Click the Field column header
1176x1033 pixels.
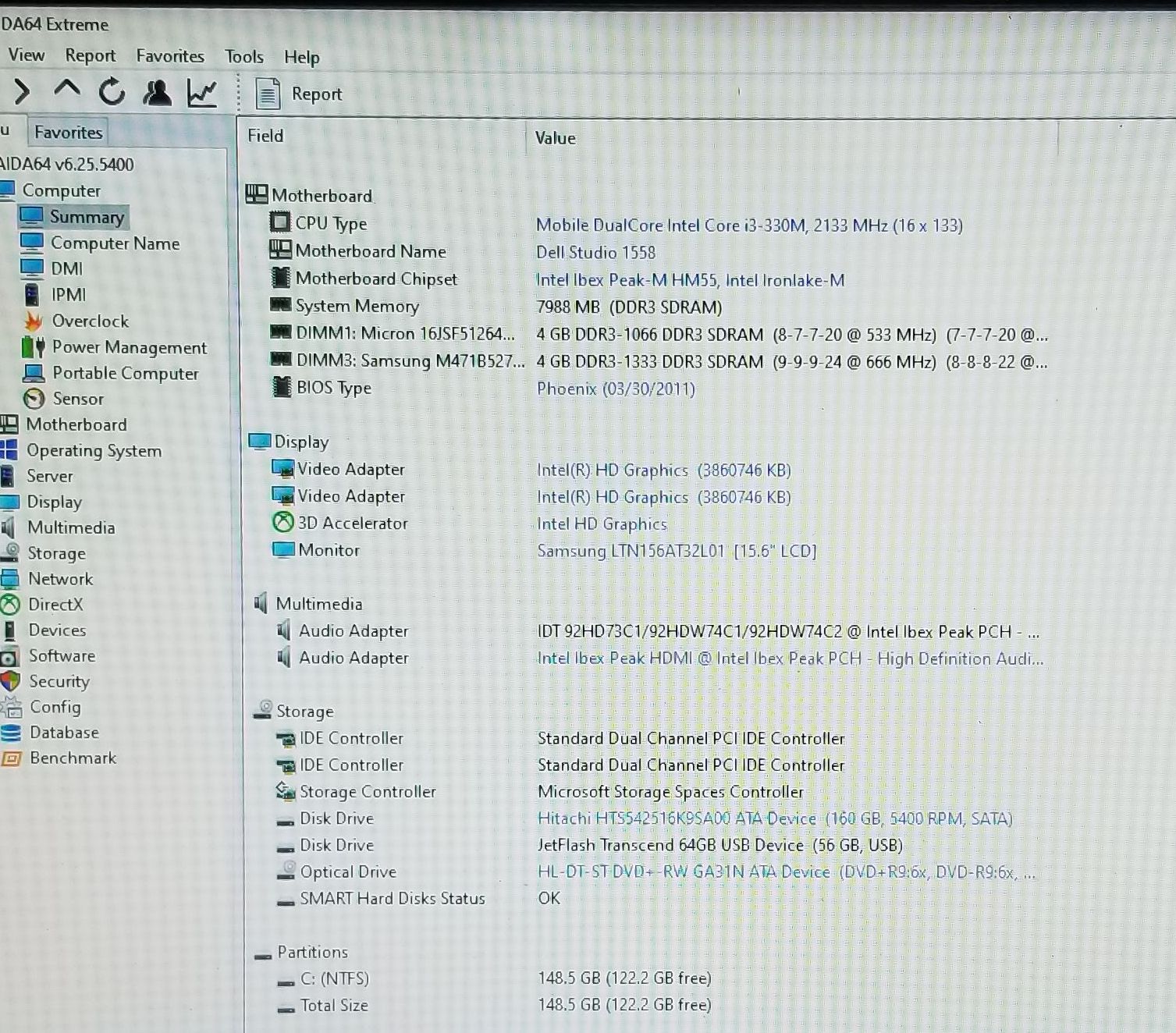265,136
